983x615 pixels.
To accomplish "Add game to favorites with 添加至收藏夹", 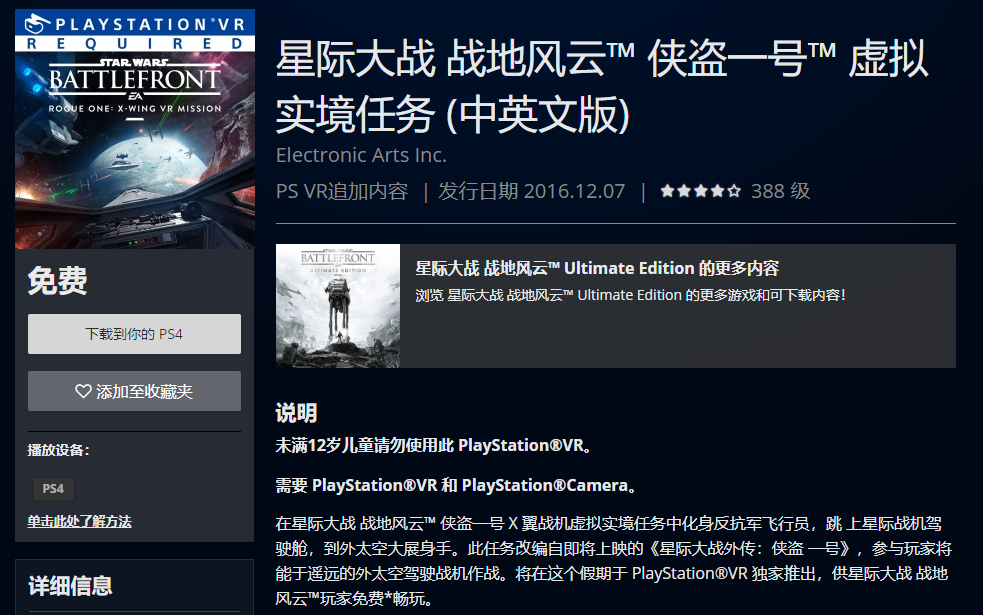I will click(134, 391).
